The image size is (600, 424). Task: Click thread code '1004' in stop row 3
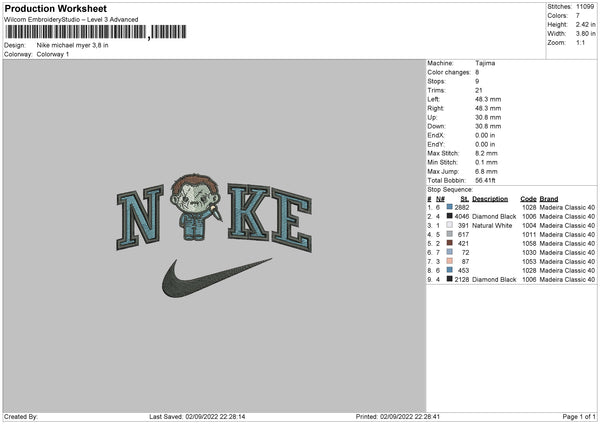tap(529, 225)
